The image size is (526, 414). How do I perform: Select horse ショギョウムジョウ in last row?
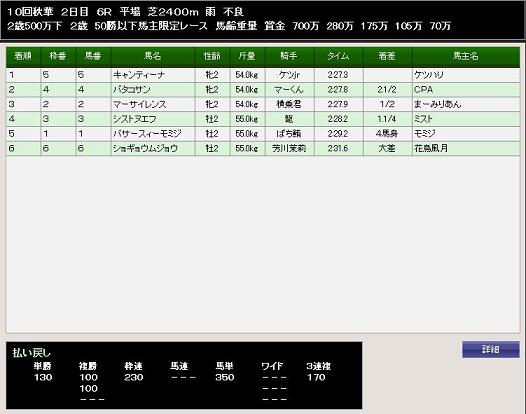coord(145,148)
